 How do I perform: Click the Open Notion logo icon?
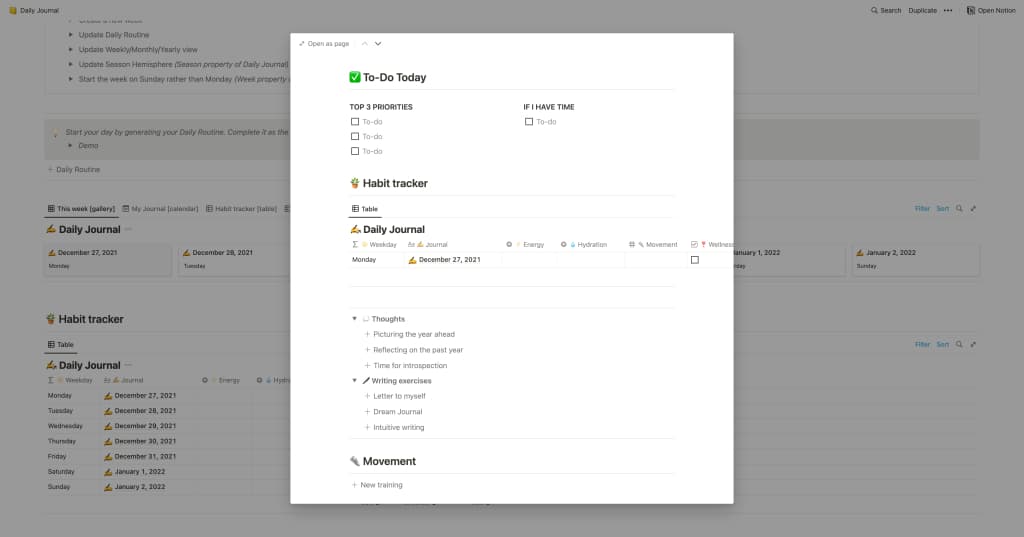click(970, 10)
